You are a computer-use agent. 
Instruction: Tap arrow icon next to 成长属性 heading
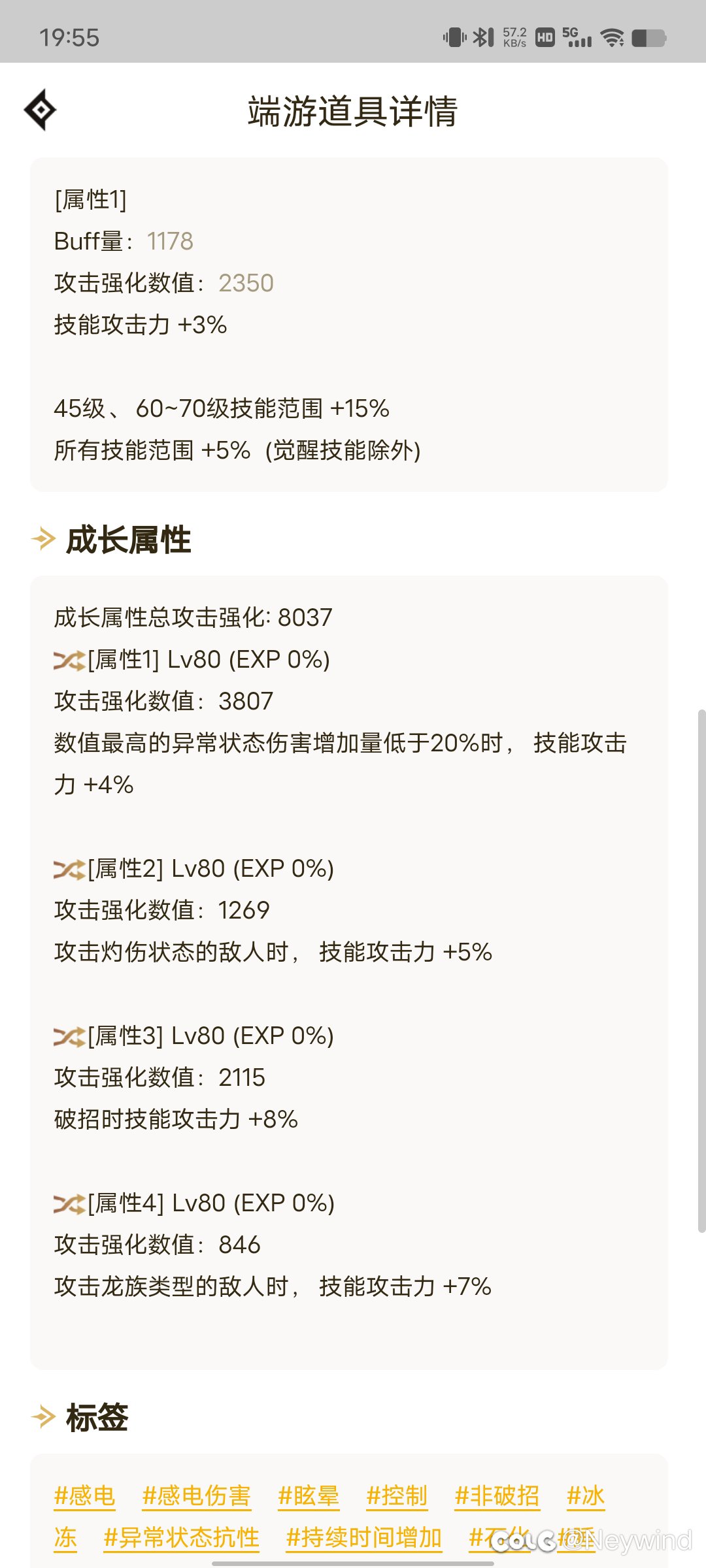tap(43, 540)
